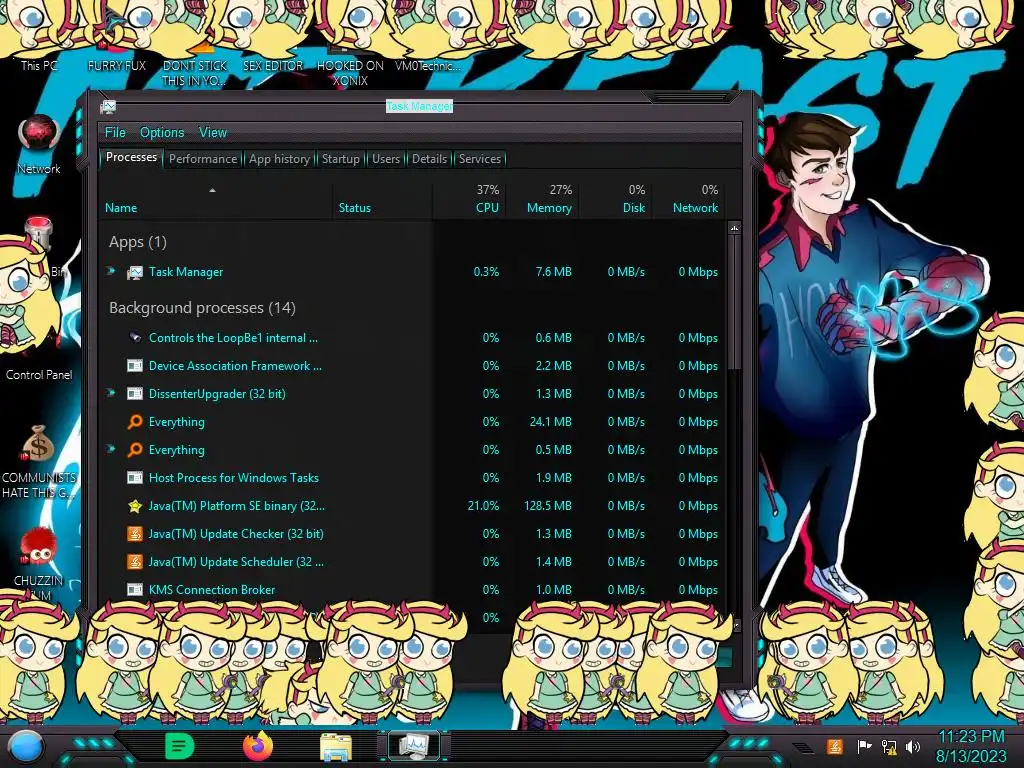Click the scrollbar down arrow in process list
Image resolution: width=1024 pixels, height=768 pixels.
tap(736, 625)
